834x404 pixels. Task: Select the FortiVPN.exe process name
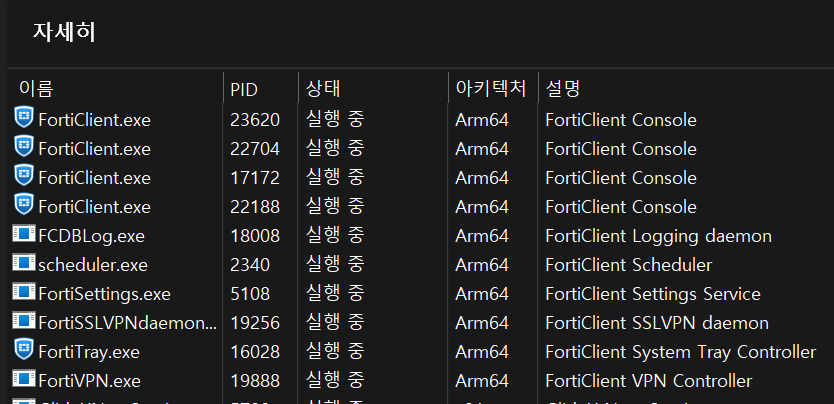click(89, 381)
